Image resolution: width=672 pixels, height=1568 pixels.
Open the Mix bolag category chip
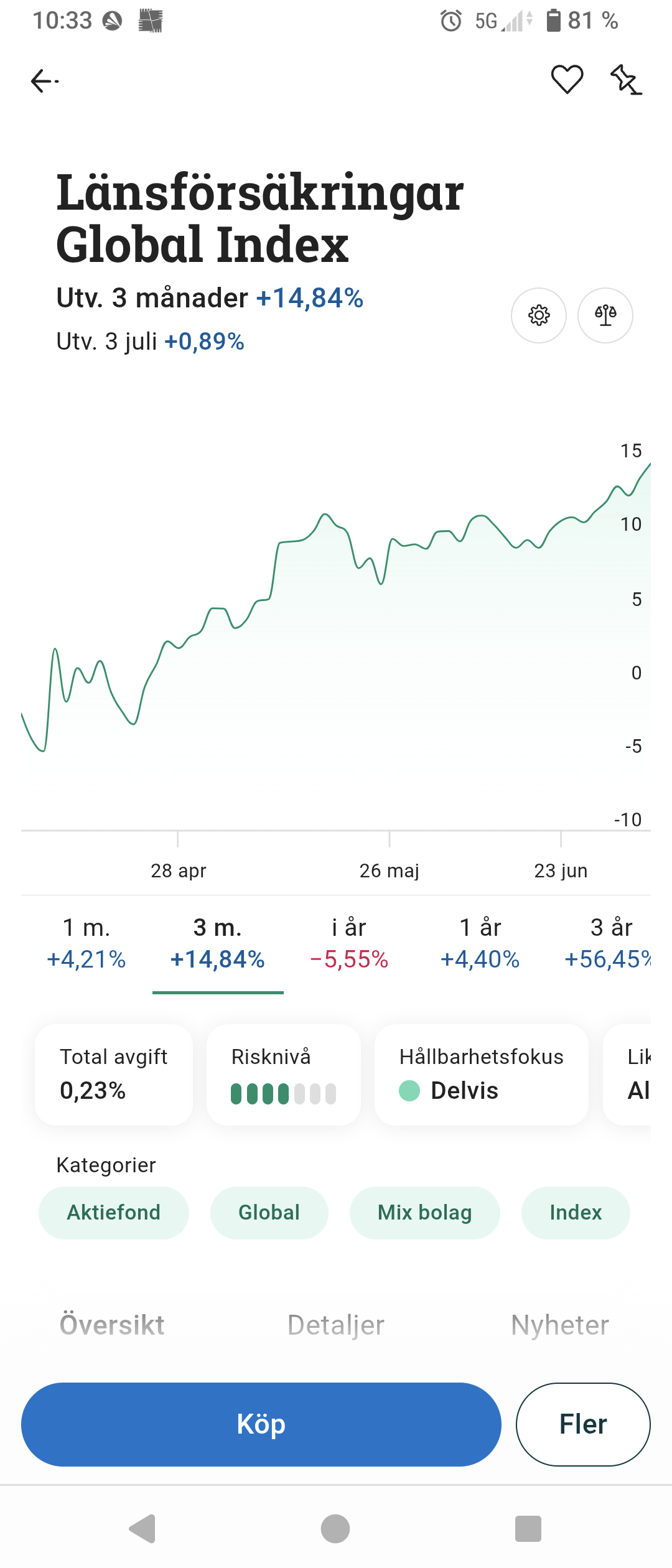pos(425,1213)
